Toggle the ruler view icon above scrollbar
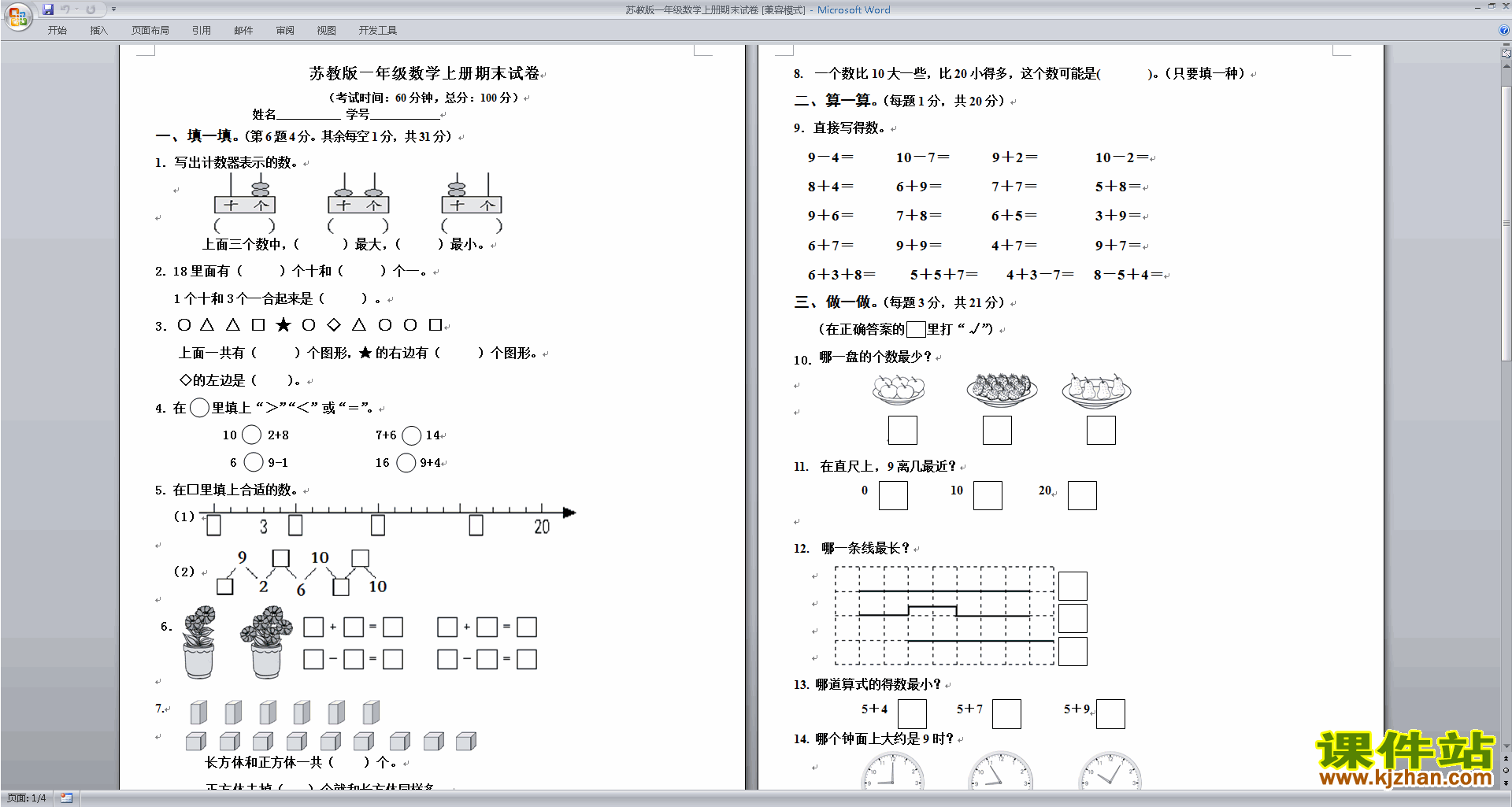The width and height of the screenshot is (1512, 807). click(x=1506, y=54)
